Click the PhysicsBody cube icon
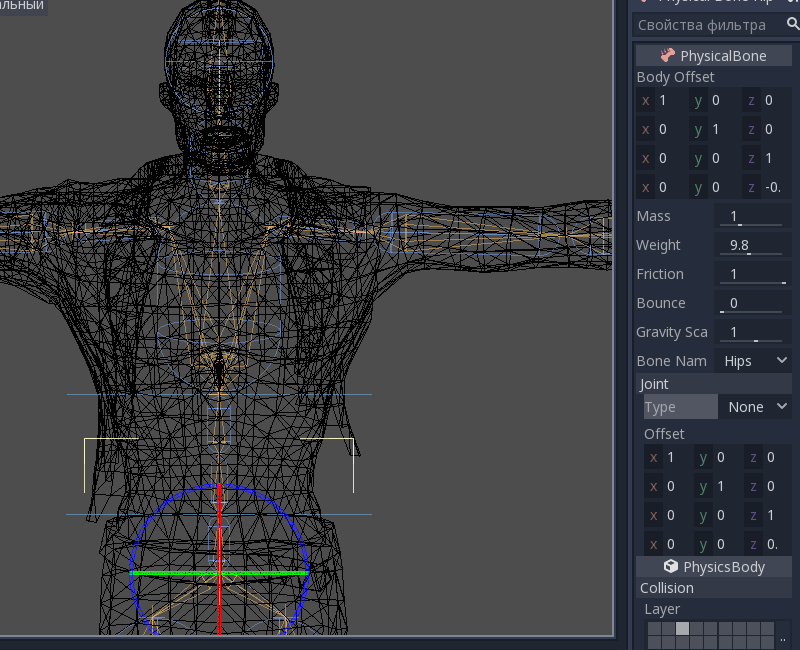 point(670,566)
